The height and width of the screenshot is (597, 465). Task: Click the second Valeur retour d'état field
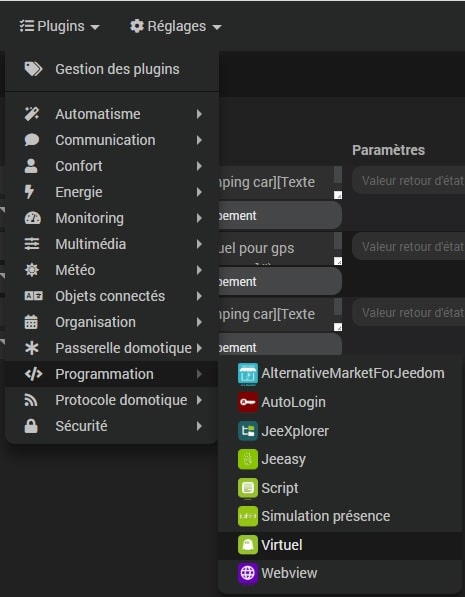pyautogui.click(x=409, y=247)
